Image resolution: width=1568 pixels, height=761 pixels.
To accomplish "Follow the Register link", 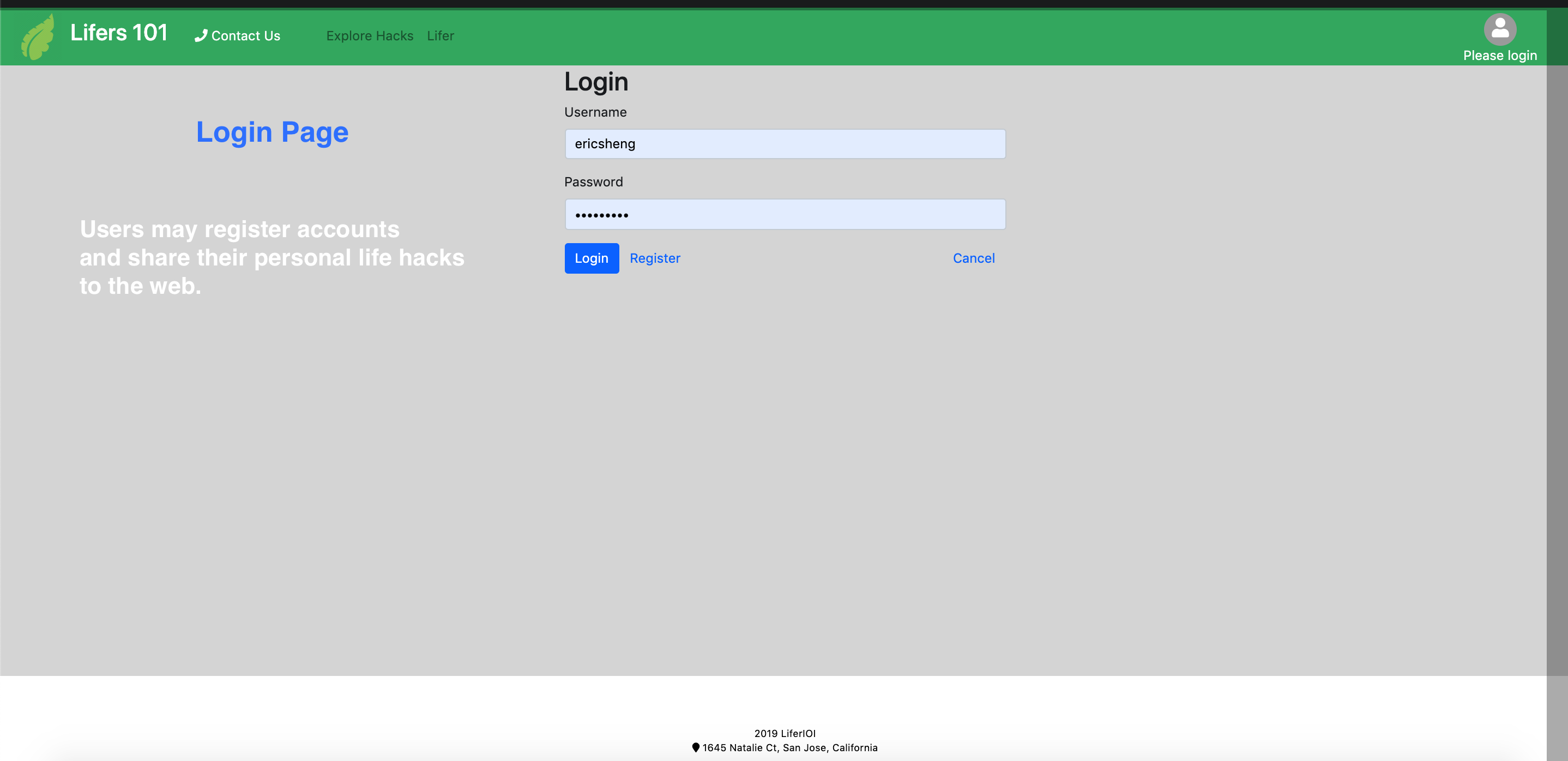I will click(x=654, y=258).
